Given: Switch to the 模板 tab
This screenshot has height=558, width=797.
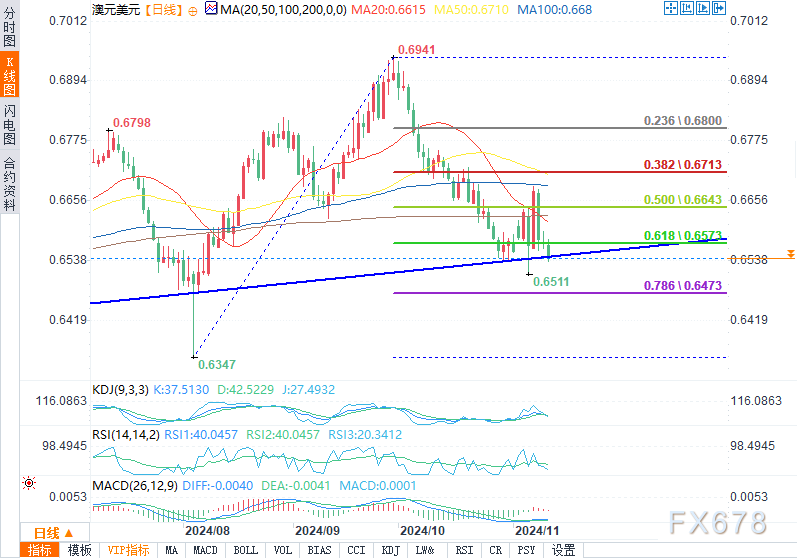Looking at the screenshot, I should tap(79, 550).
